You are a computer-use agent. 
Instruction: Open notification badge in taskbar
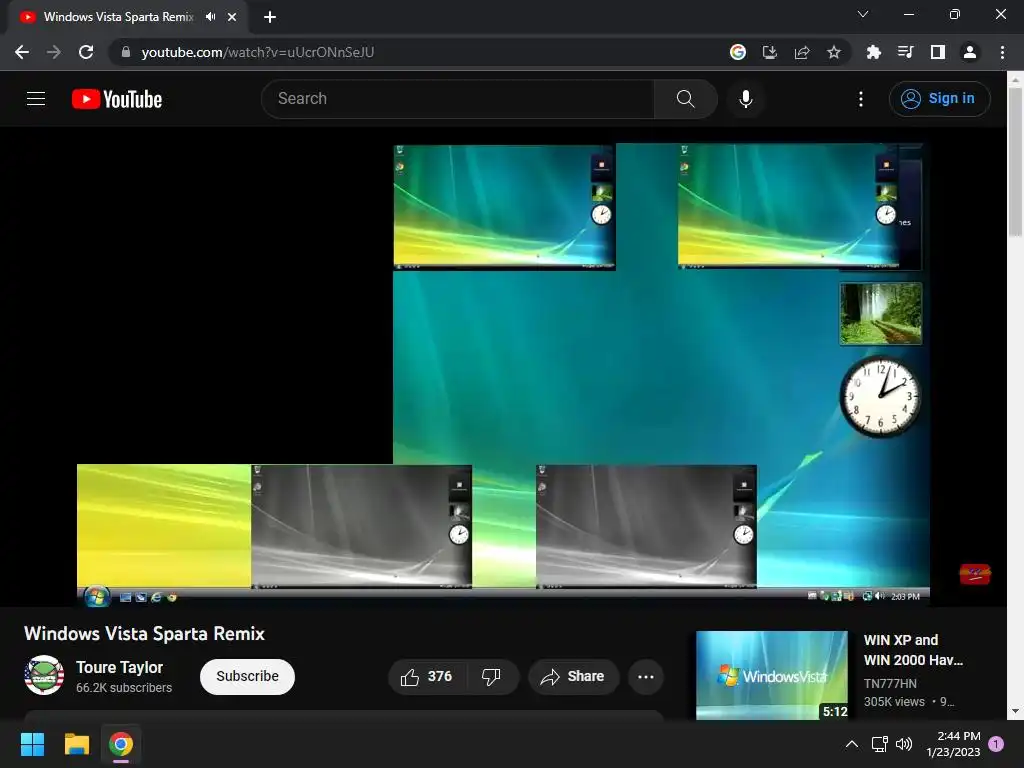[996, 744]
